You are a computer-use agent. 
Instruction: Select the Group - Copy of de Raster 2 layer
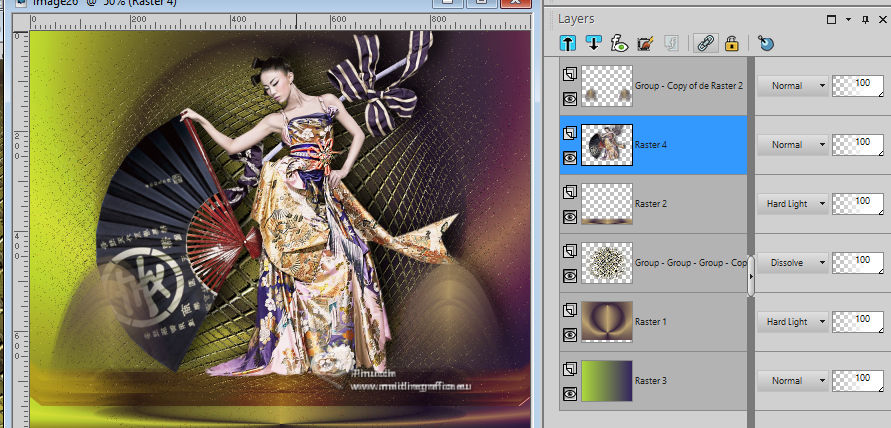coord(690,86)
